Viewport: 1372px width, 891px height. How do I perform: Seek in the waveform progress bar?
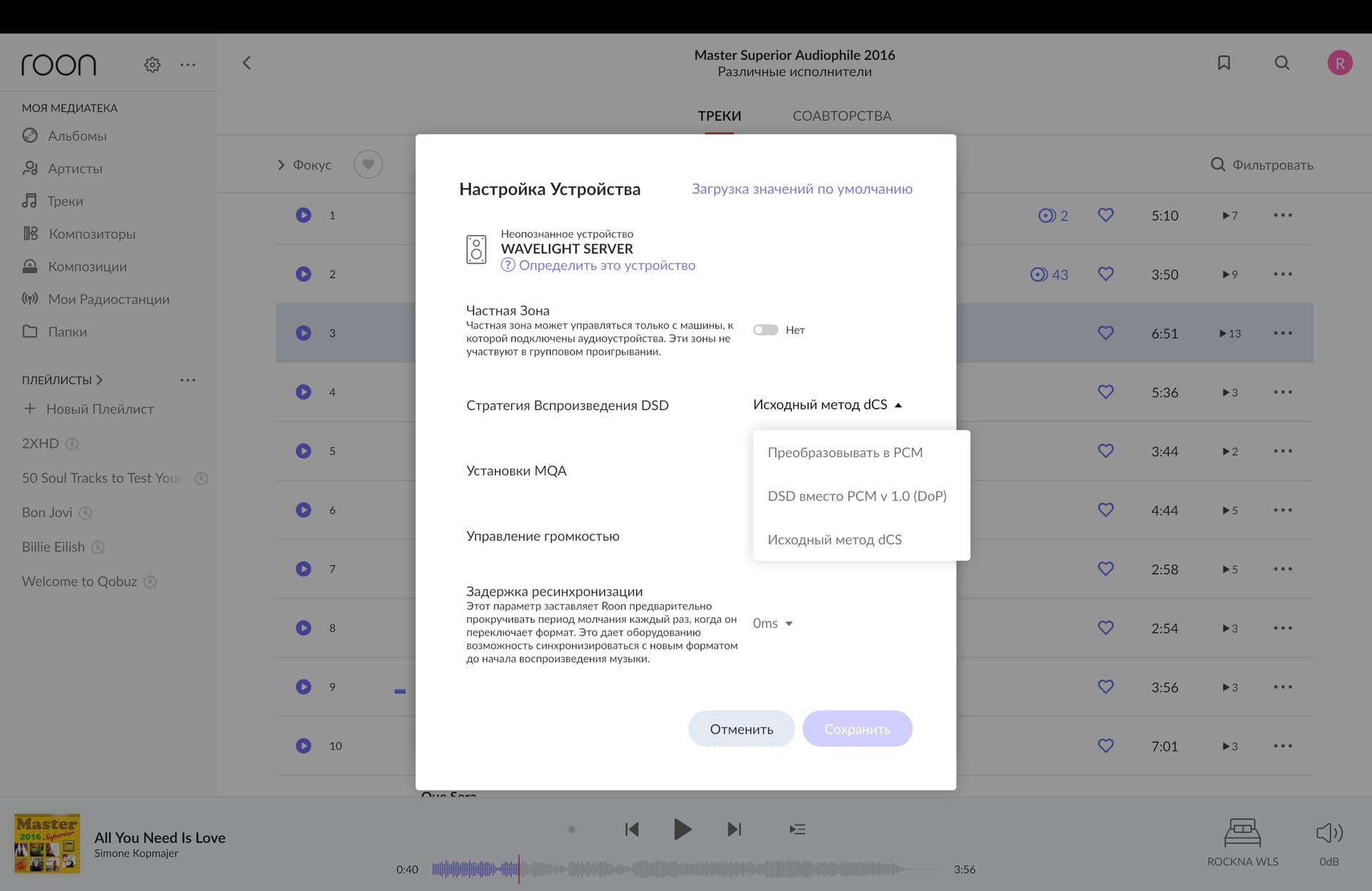pos(686,870)
